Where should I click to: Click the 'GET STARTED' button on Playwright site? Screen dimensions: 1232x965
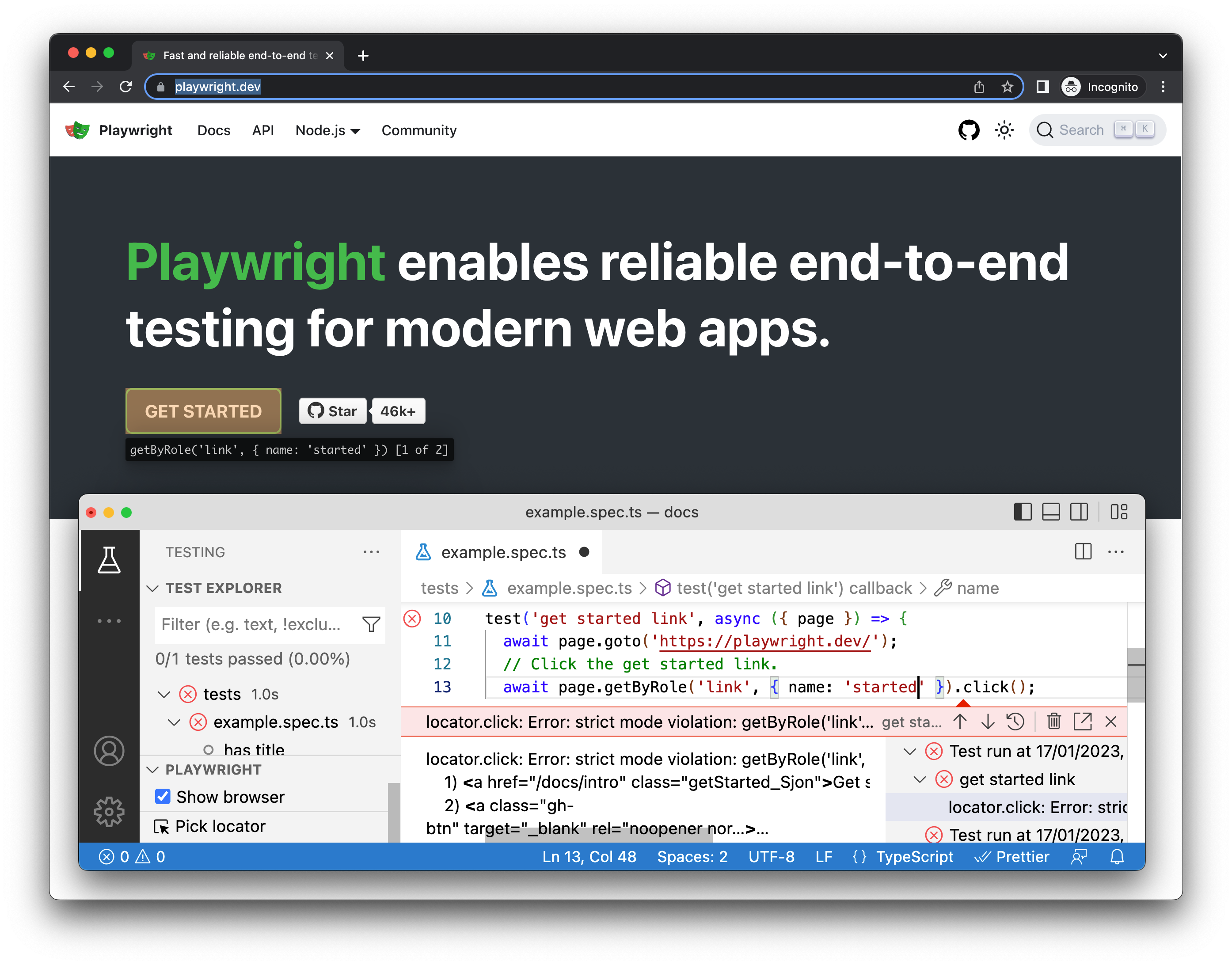coord(202,410)
